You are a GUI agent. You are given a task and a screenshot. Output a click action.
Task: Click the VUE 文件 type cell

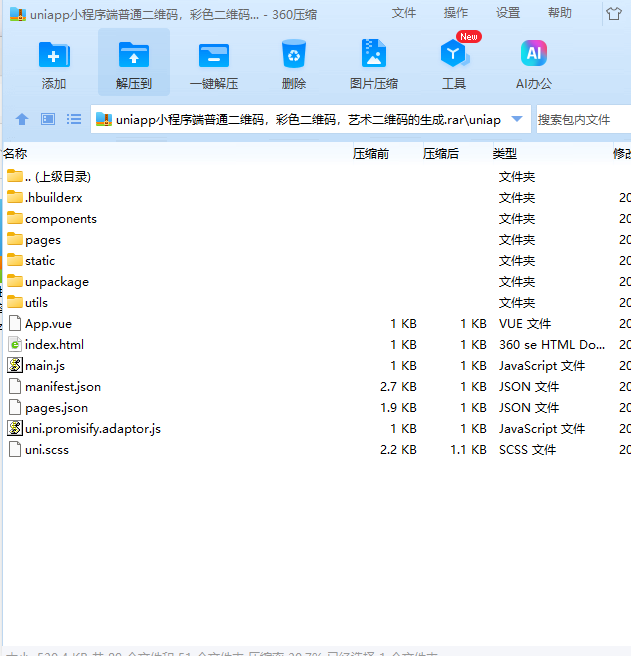(x=525, y=323)
